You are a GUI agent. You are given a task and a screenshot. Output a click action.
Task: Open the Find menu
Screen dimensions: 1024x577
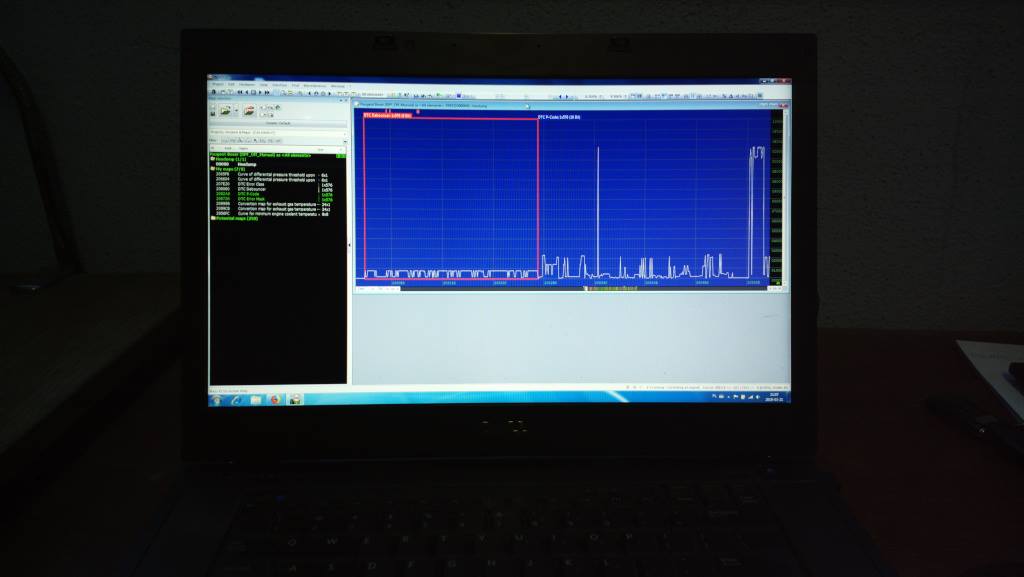(x=295, y=86)
